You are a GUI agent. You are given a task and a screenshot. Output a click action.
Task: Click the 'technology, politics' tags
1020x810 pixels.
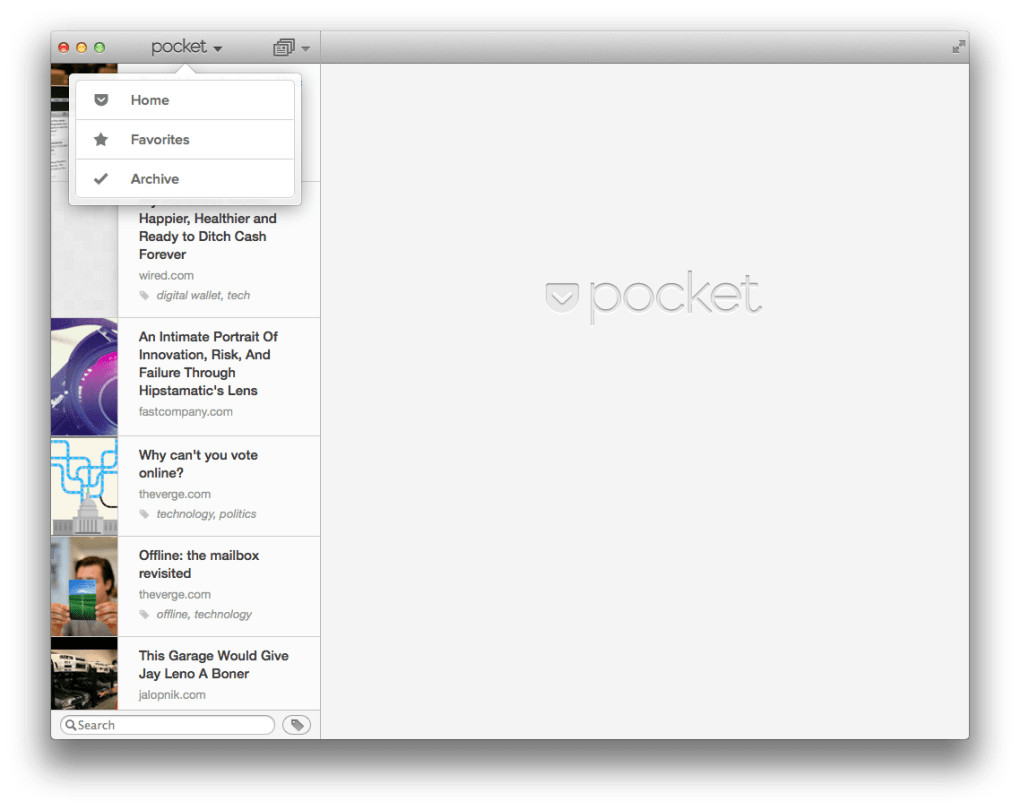coord(206,514)
